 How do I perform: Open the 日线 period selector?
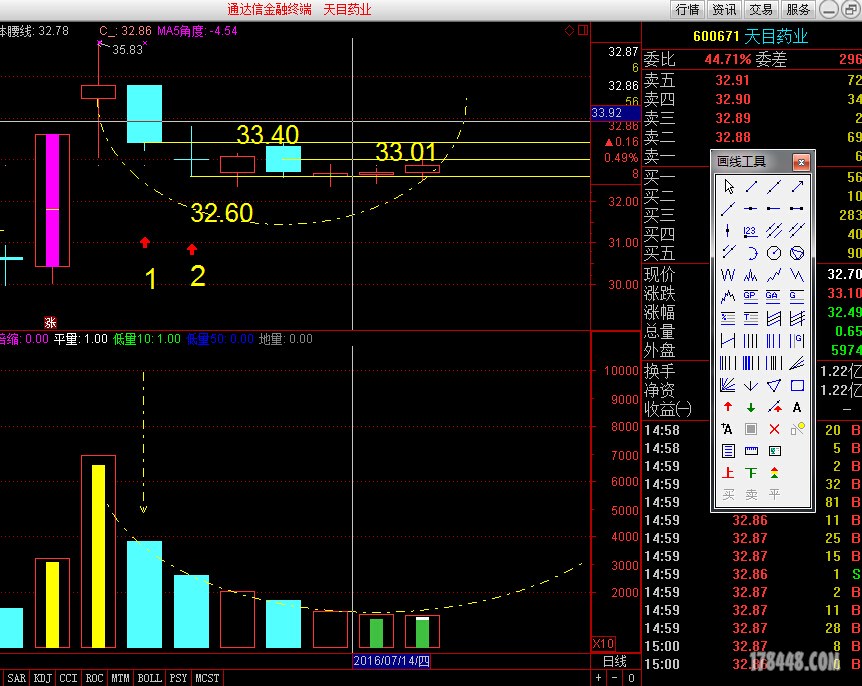[613, 661]
